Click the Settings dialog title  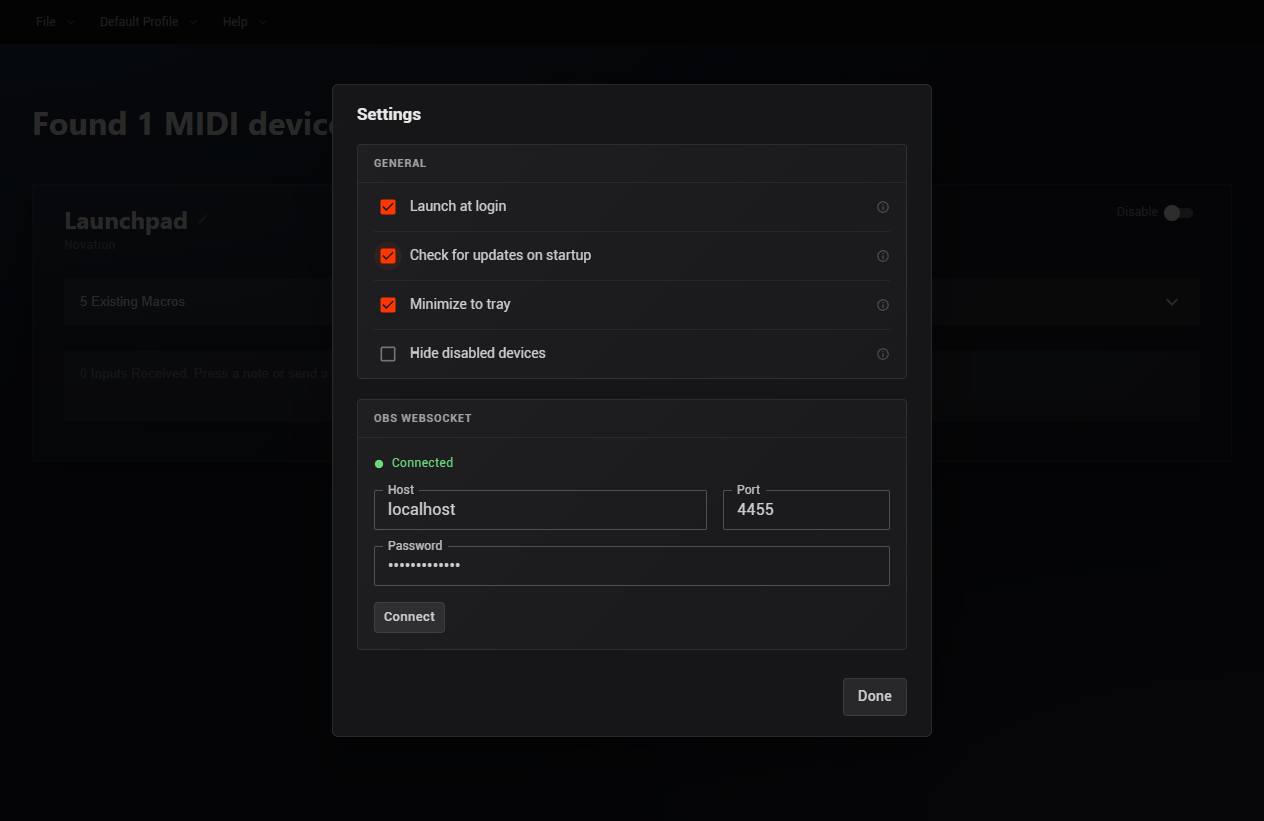pyautogui.click(x=389, y=114)
